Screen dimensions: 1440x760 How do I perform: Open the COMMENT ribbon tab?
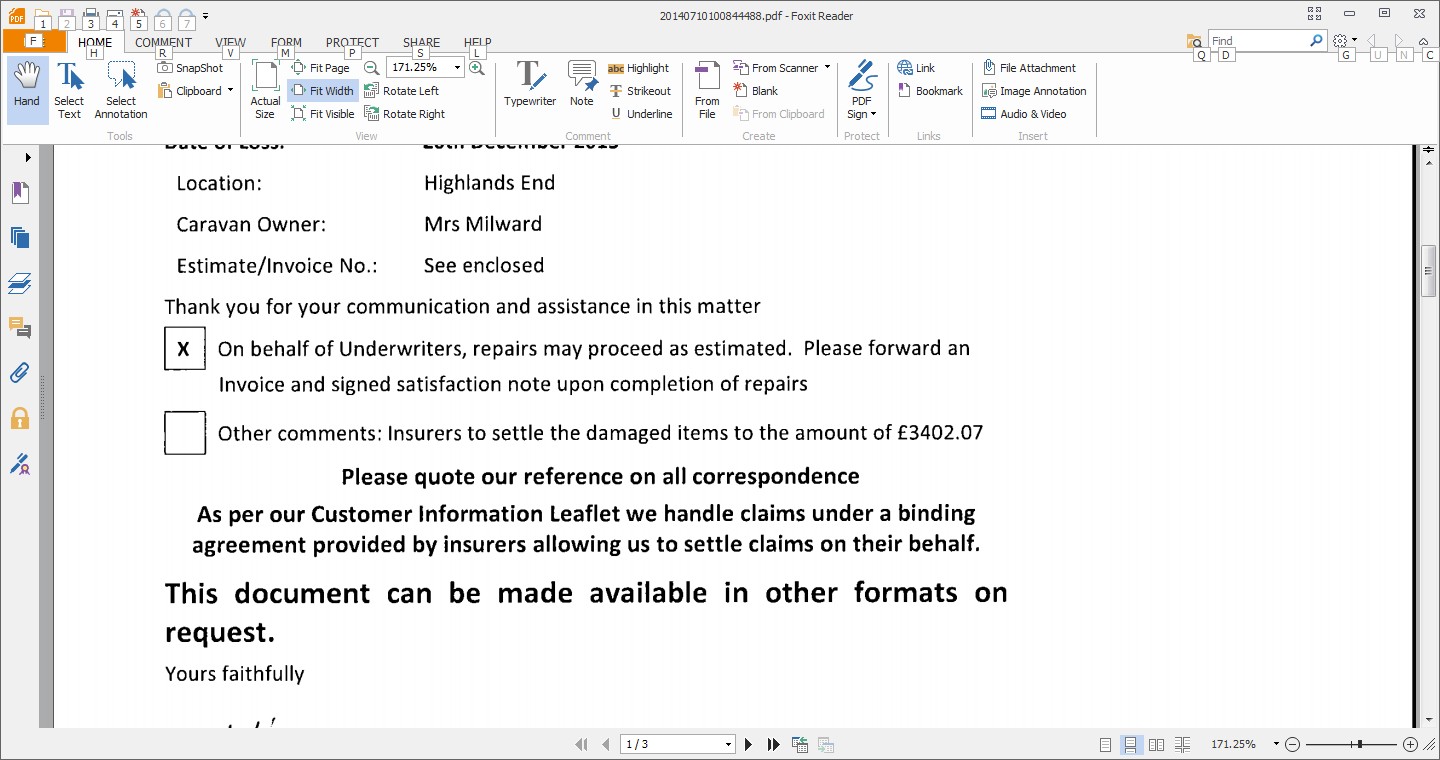[x=163, y=43]
